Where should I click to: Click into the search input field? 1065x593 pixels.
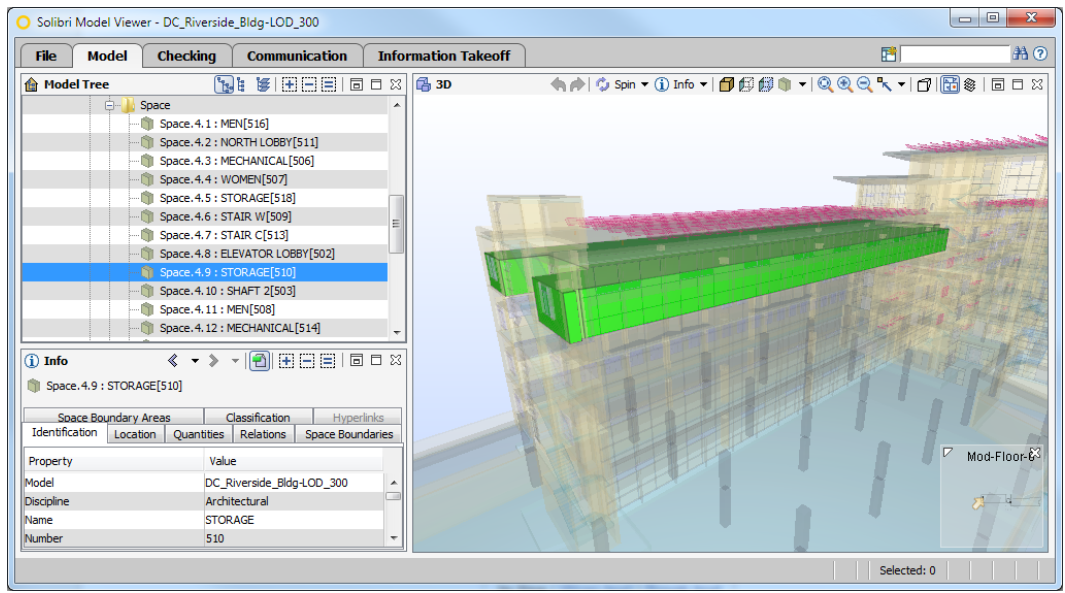pyautogui.click(x=954, y=54)
